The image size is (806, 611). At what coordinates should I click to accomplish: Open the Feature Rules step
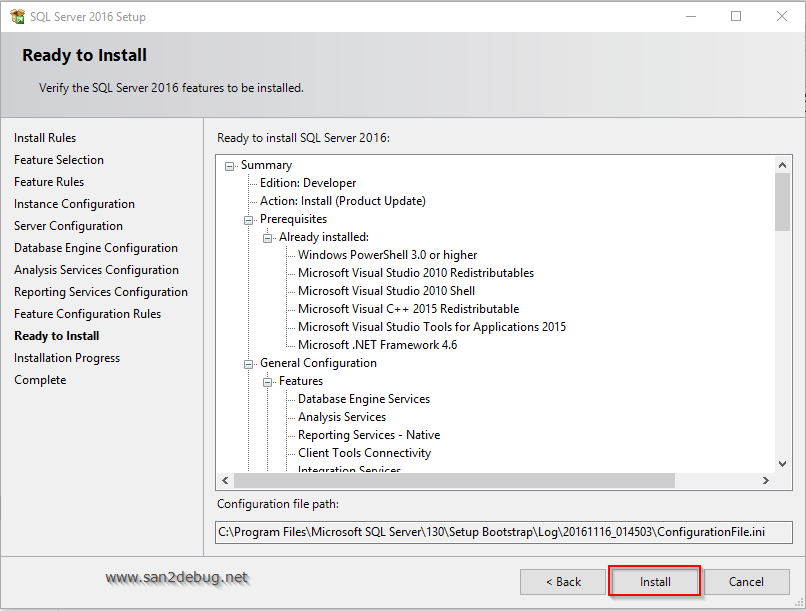click(x=49, y=182)
